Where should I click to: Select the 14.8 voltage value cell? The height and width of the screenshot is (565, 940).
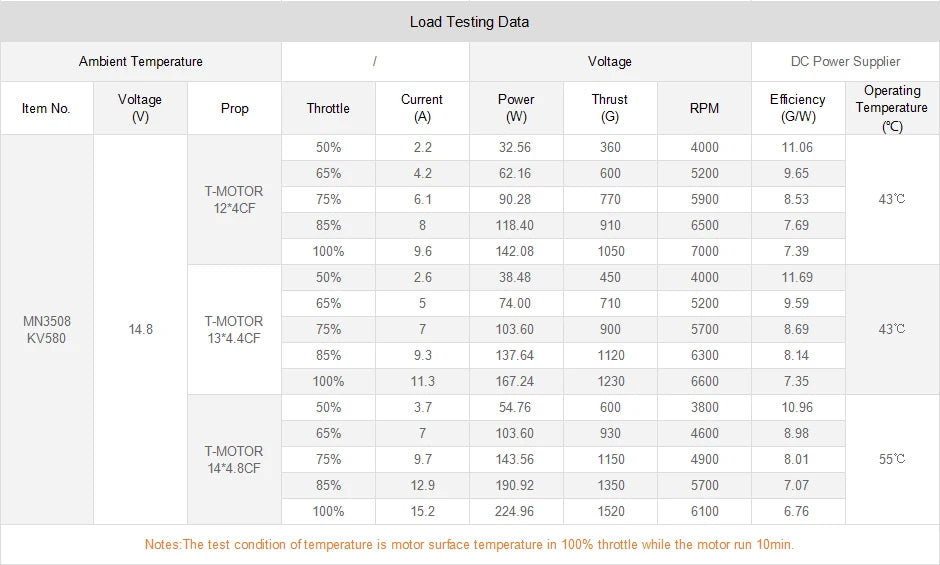pyautogui.click(x=141, y=329)
